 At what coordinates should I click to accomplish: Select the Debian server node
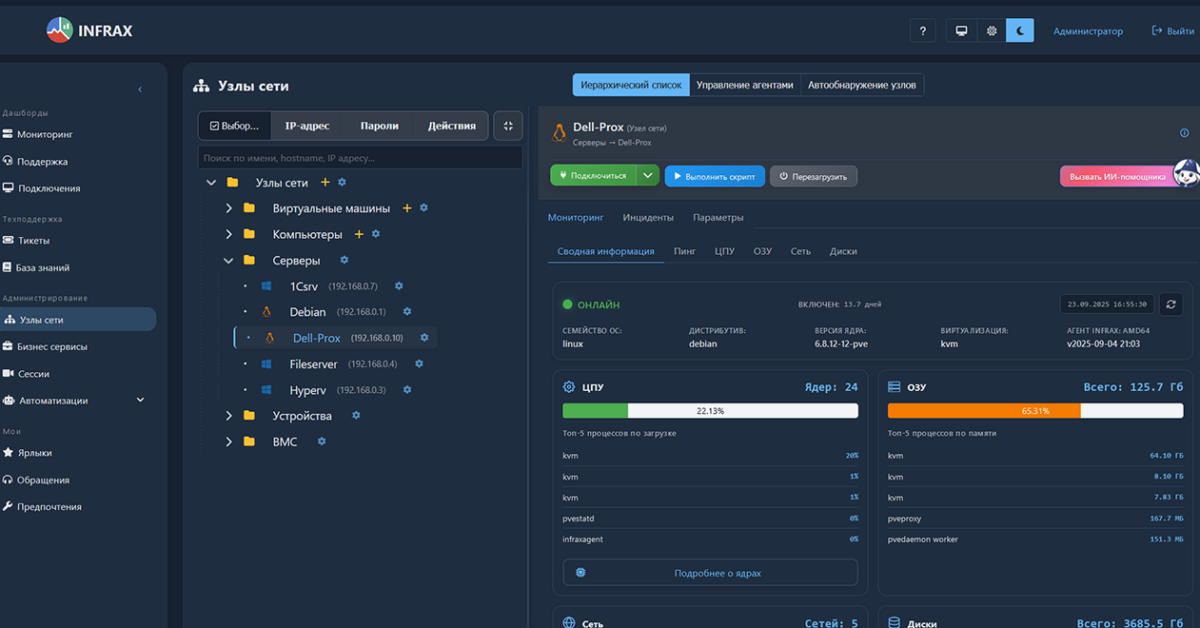[308, 312]
